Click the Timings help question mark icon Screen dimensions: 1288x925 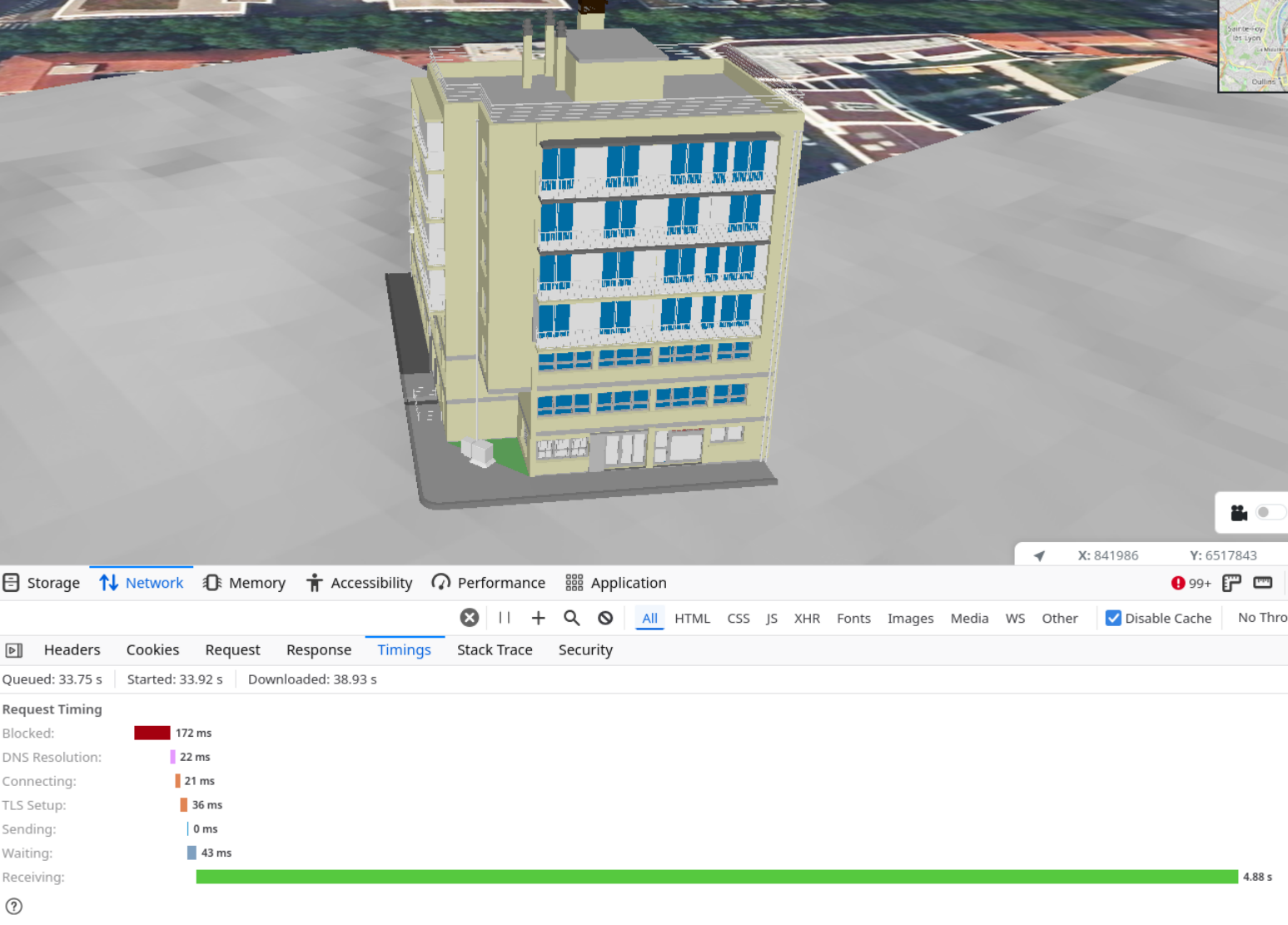coord(14,906)
